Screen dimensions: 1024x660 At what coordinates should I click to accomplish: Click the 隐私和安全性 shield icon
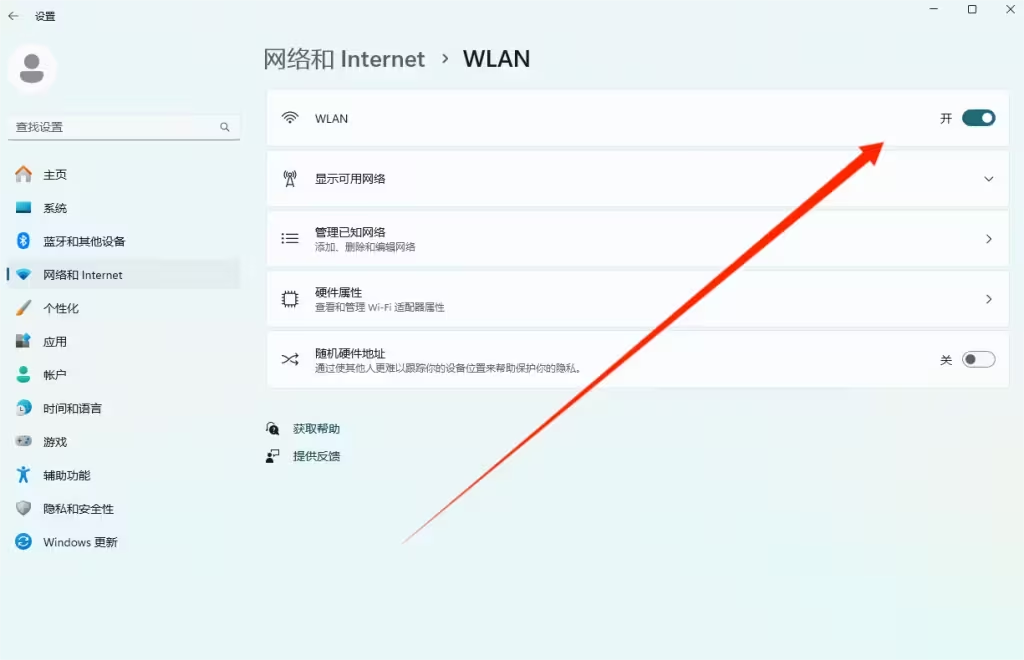[x=24, y=508]
